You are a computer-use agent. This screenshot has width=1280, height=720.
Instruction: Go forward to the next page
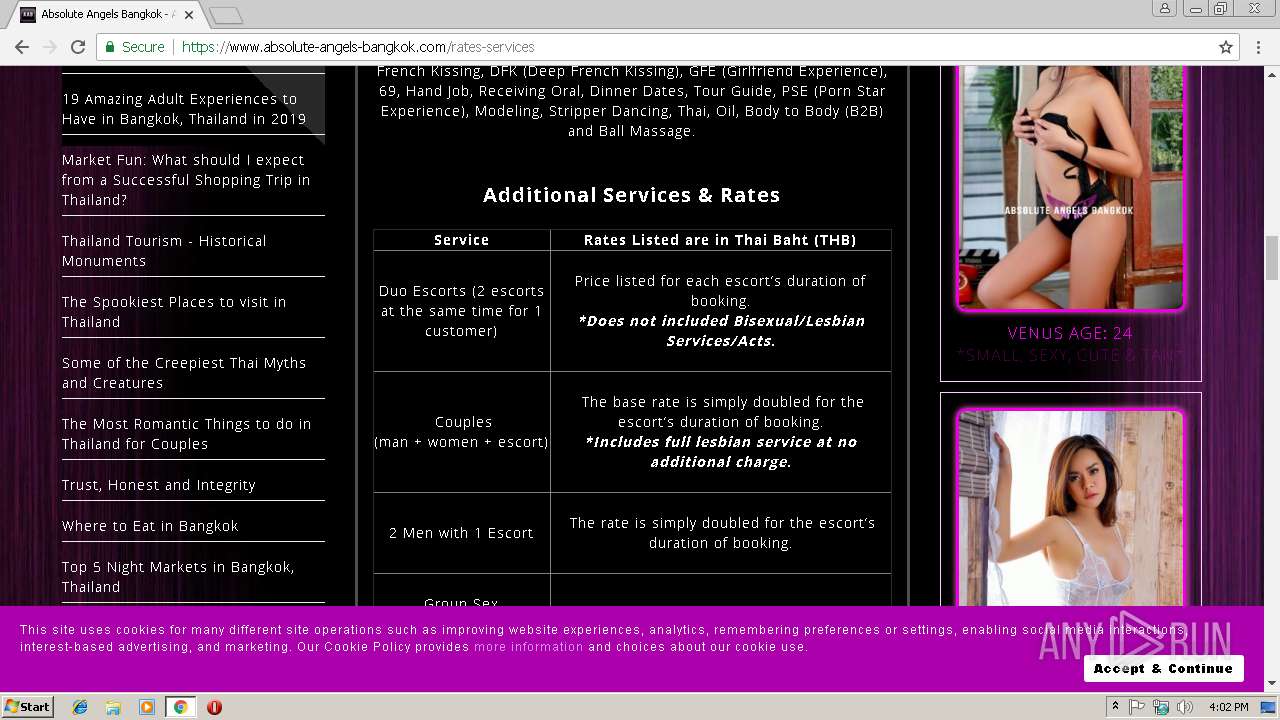coord(50,47)
